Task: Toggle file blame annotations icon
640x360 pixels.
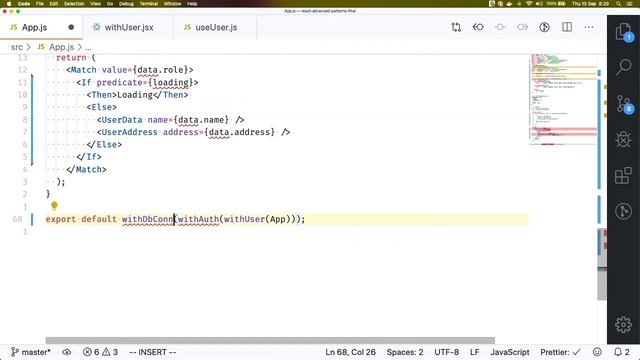Action: tap(544, 27)
